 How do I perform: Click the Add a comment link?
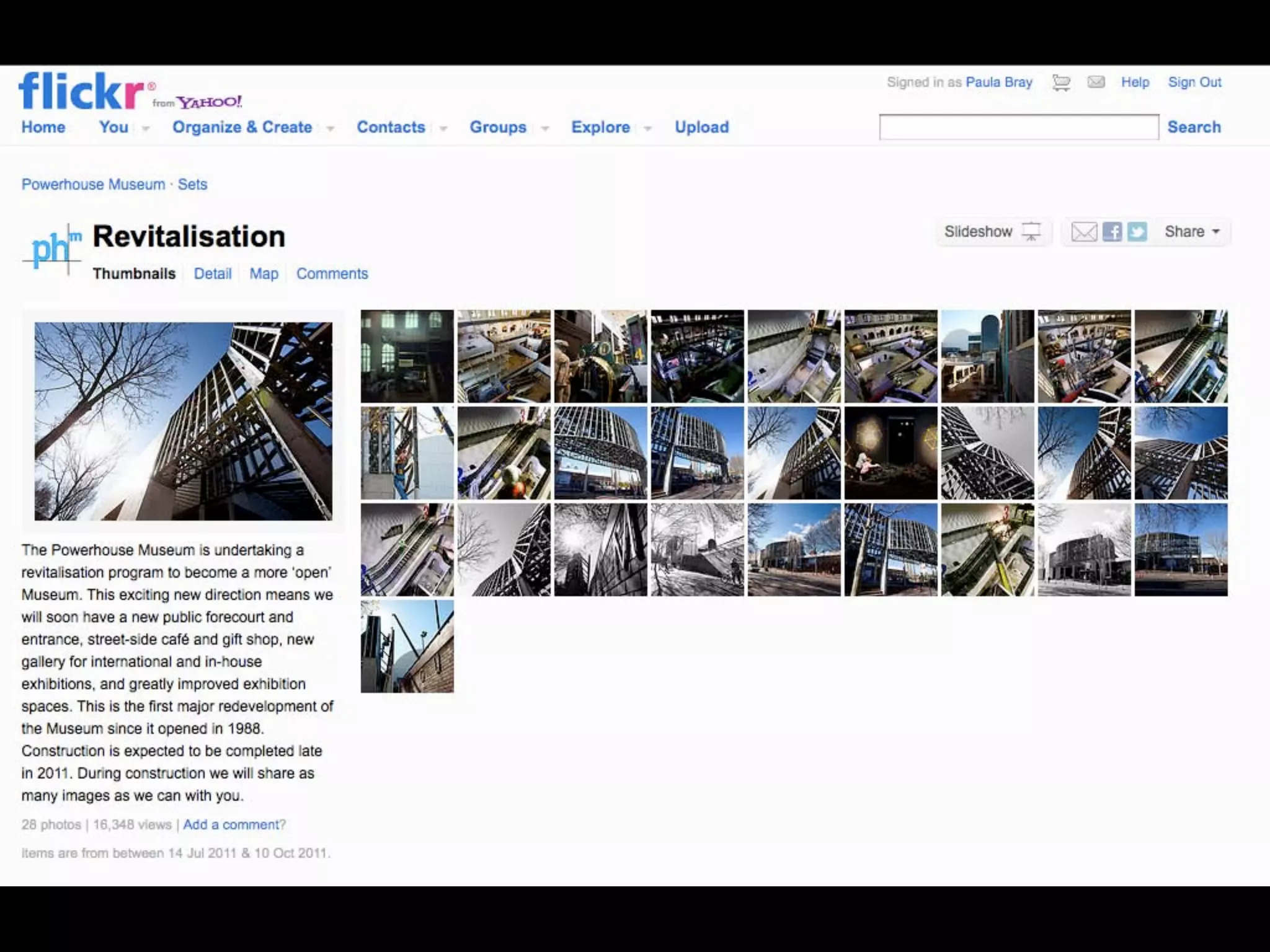[x=234, y=824]
